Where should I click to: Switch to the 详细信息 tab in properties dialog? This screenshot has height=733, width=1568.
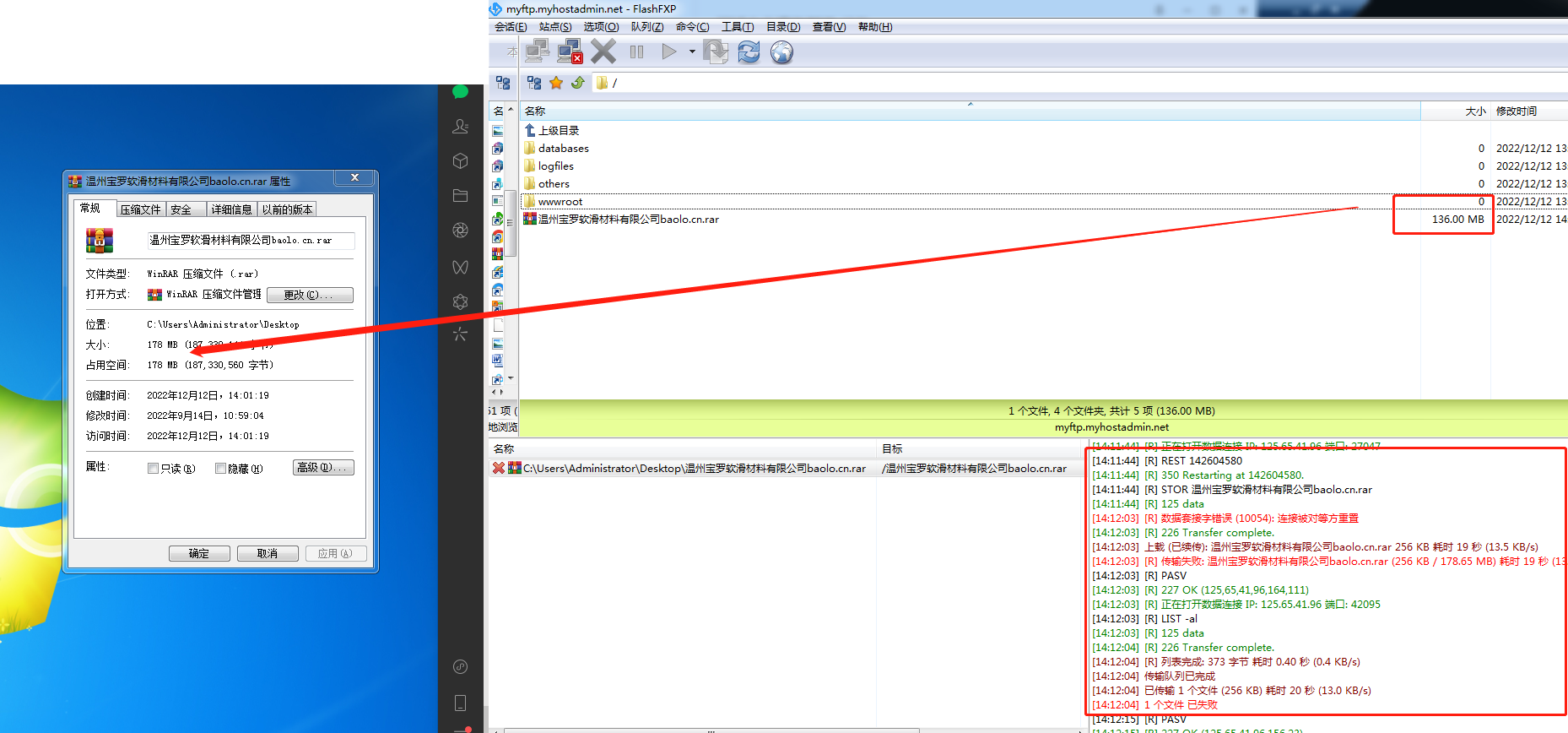pyautogui.click(x=231, y=209)
